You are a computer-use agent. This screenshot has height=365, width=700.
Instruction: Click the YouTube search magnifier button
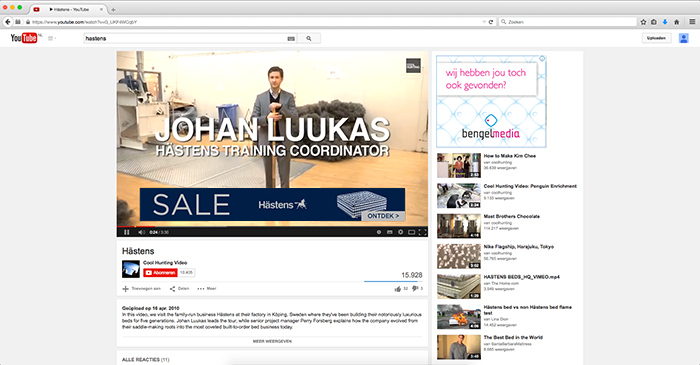click(x=309, y=39)
